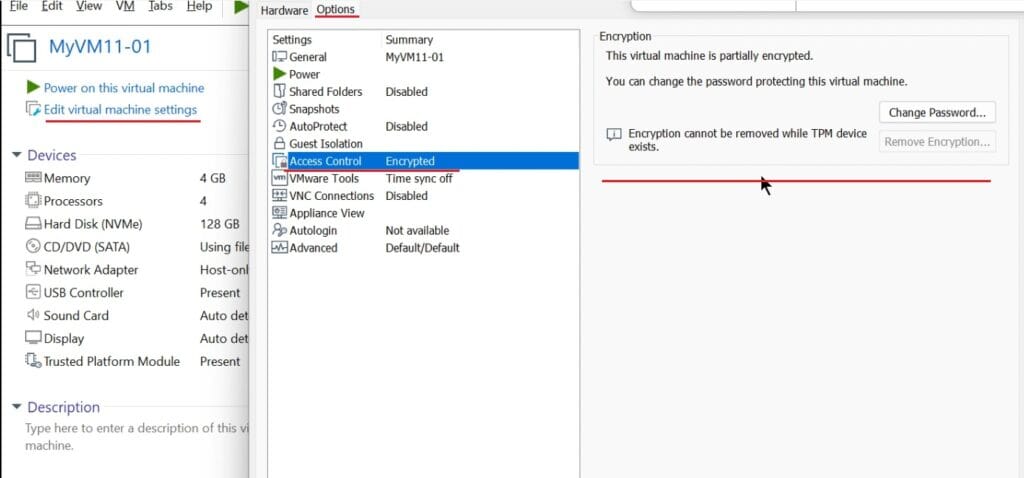Click the VNC Connections icon
The height and width of the screenshot is (478, 1024).
coord(280,195)
